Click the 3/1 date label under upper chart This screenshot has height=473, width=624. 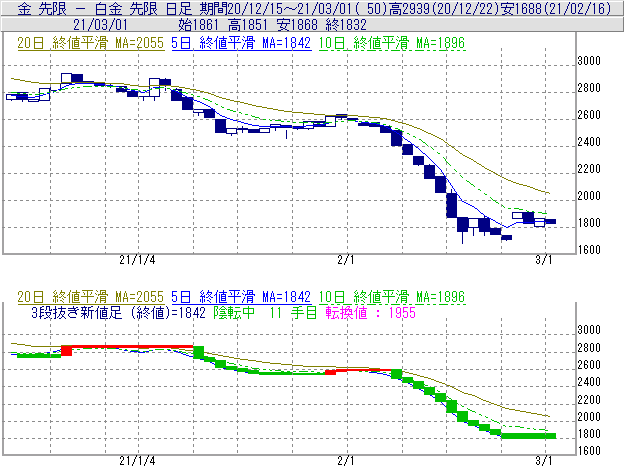pos(544,260)
